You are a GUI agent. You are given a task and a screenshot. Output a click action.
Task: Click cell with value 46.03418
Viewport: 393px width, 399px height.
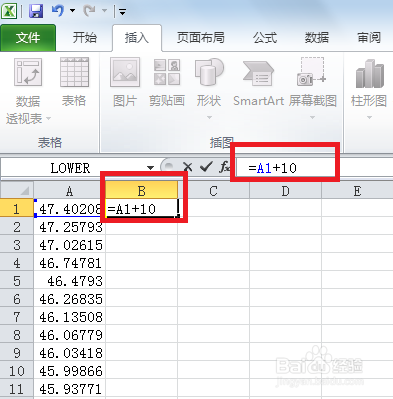click(69, 352)
